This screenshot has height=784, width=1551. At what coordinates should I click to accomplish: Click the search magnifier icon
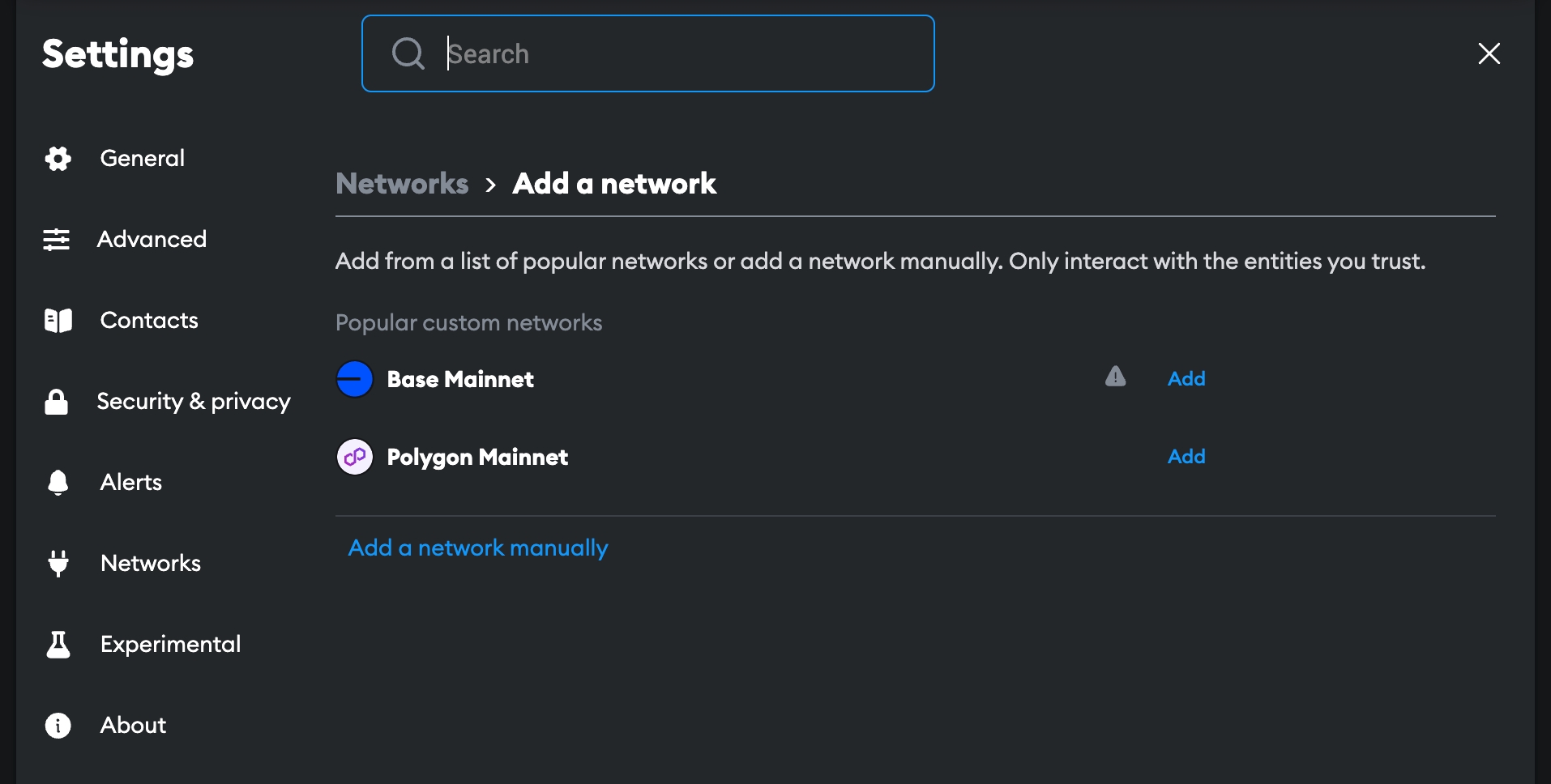coord(408,54)
